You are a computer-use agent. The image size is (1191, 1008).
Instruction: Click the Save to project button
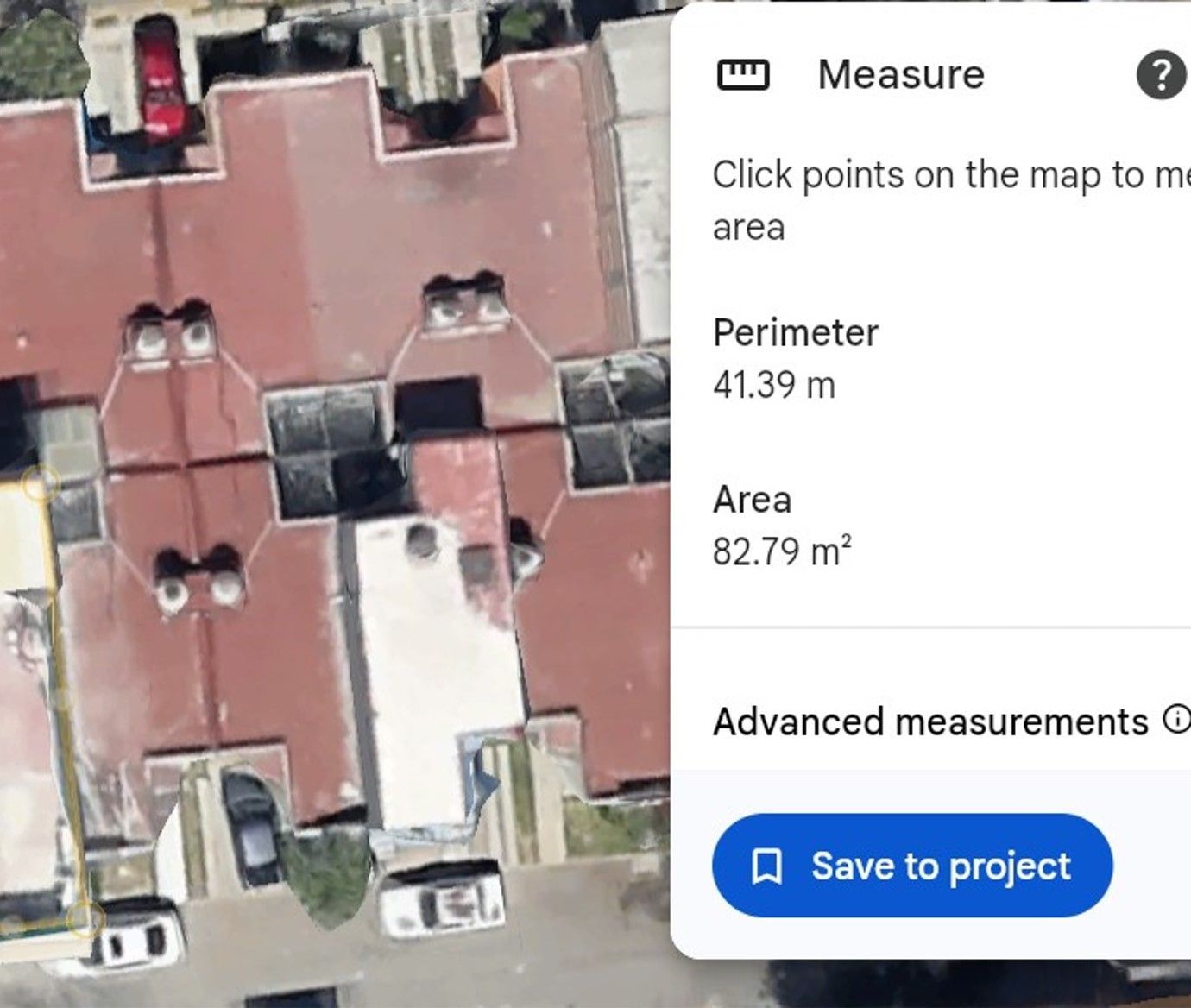(912, 866)
